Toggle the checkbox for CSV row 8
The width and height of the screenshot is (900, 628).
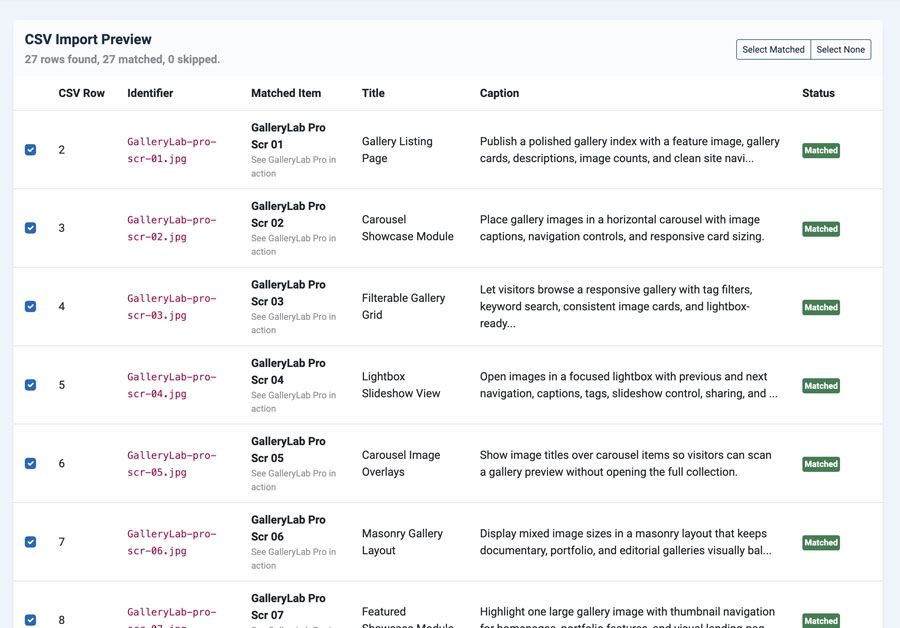point(30,620)
